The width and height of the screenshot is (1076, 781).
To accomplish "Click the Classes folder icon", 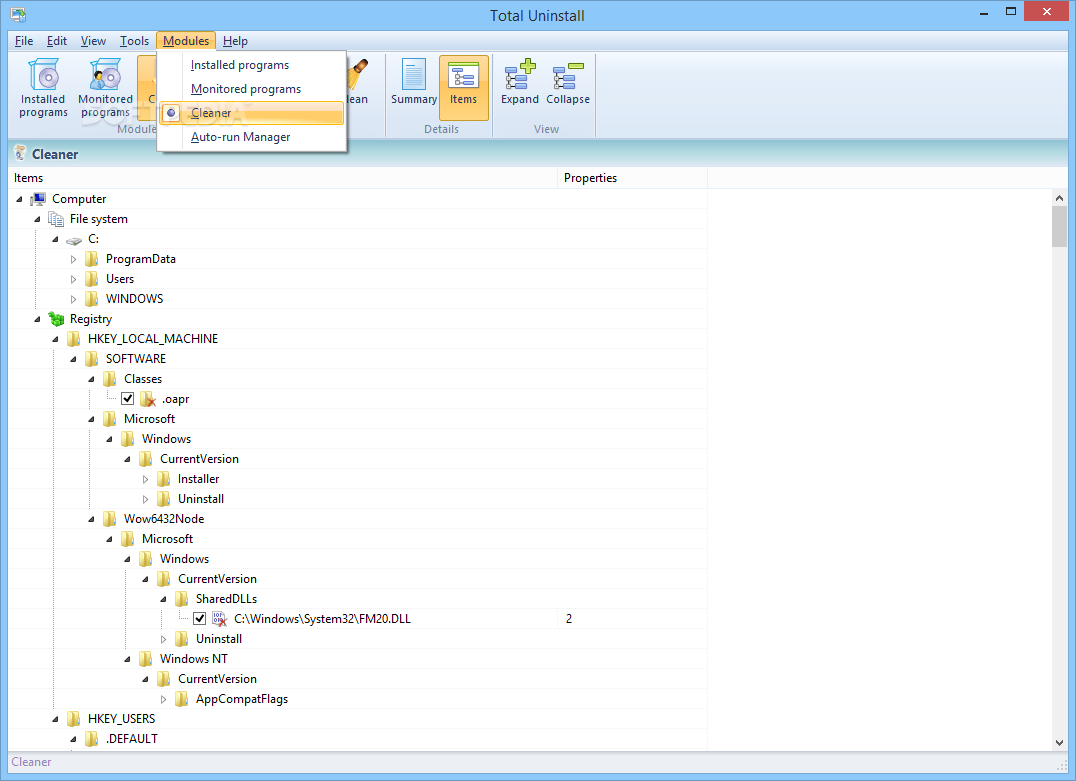I will [x=109, y=379].
